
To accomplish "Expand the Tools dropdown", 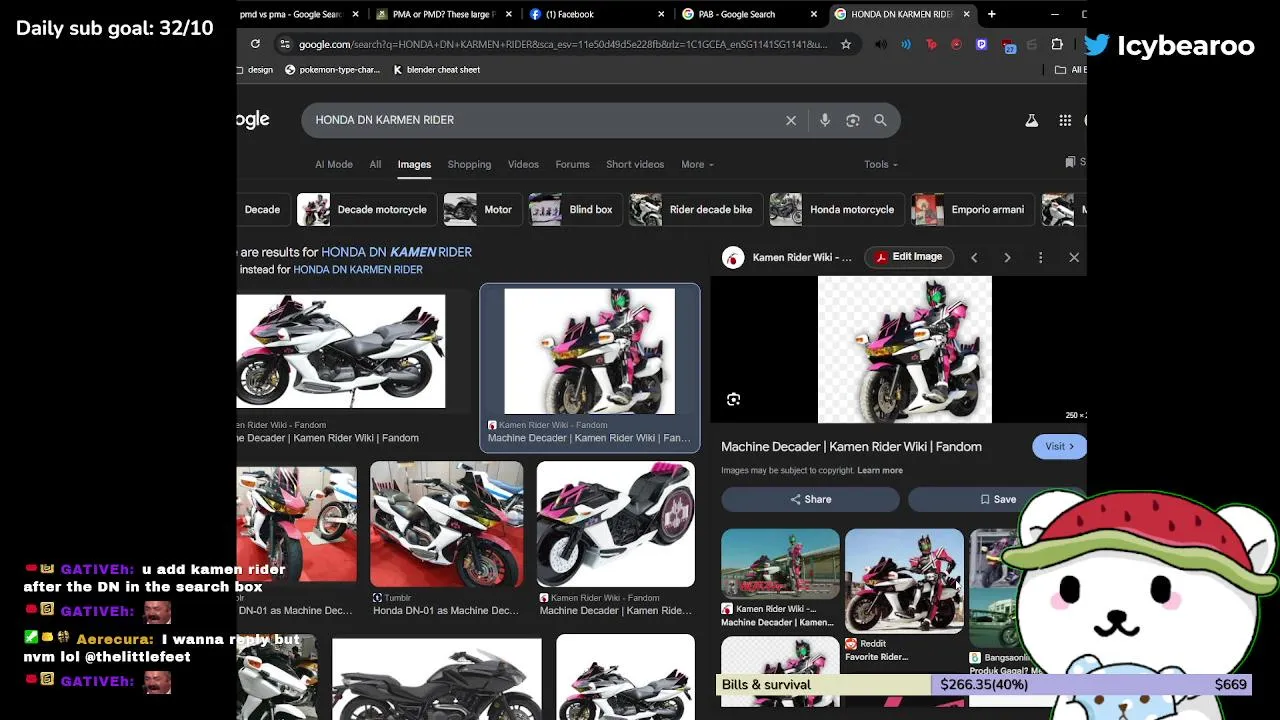I will [x=881, y=164].
